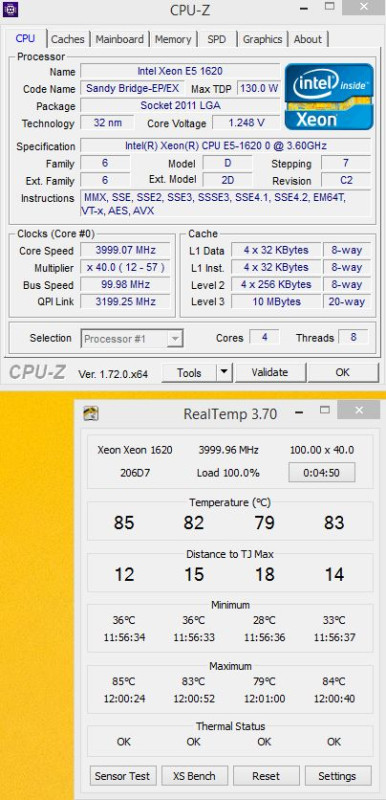
Task: Close the CPU-Z window
Action: pos(364,7)
